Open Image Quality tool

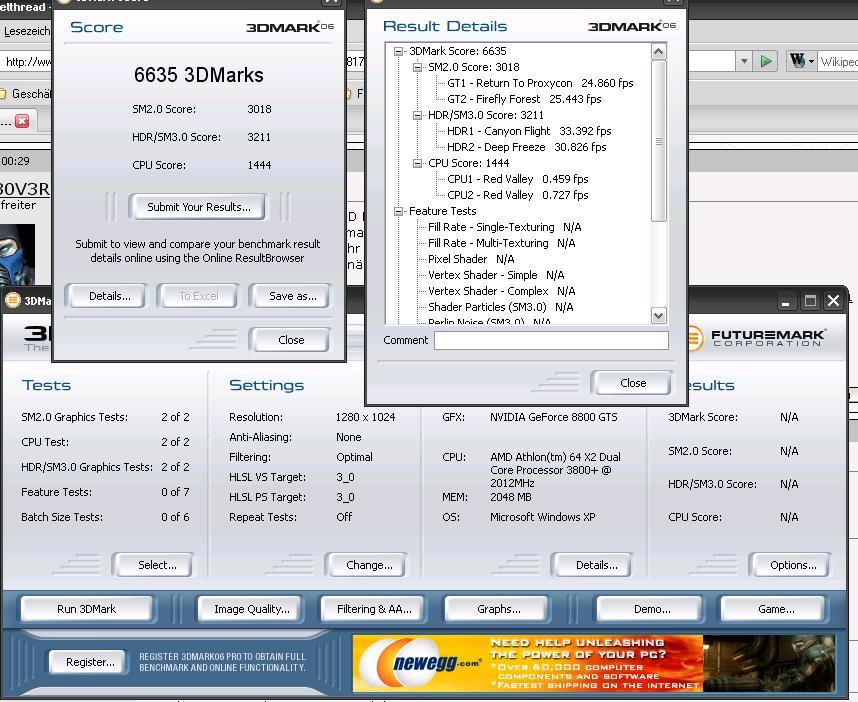(250, 609)
